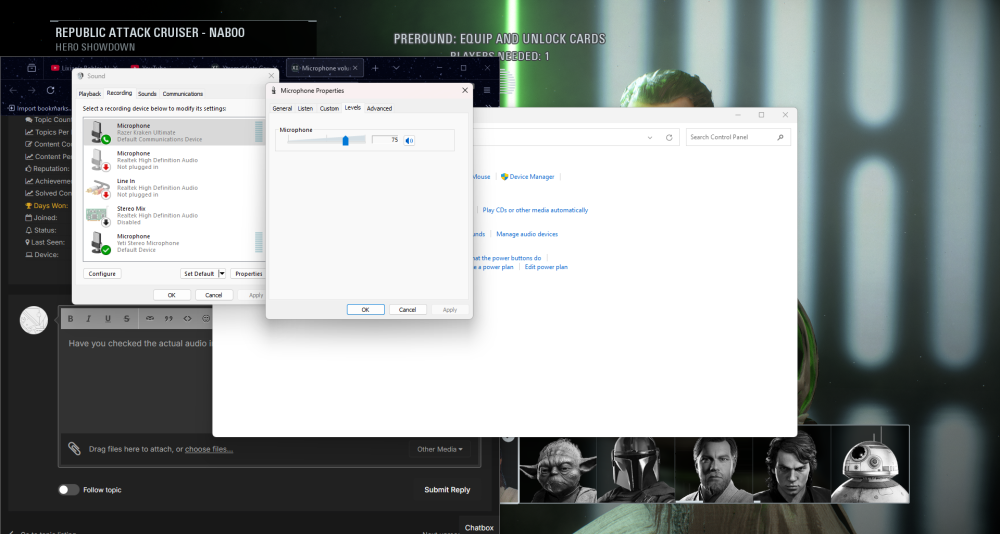Toggle the Follow topic switch

tap(68, 490)
